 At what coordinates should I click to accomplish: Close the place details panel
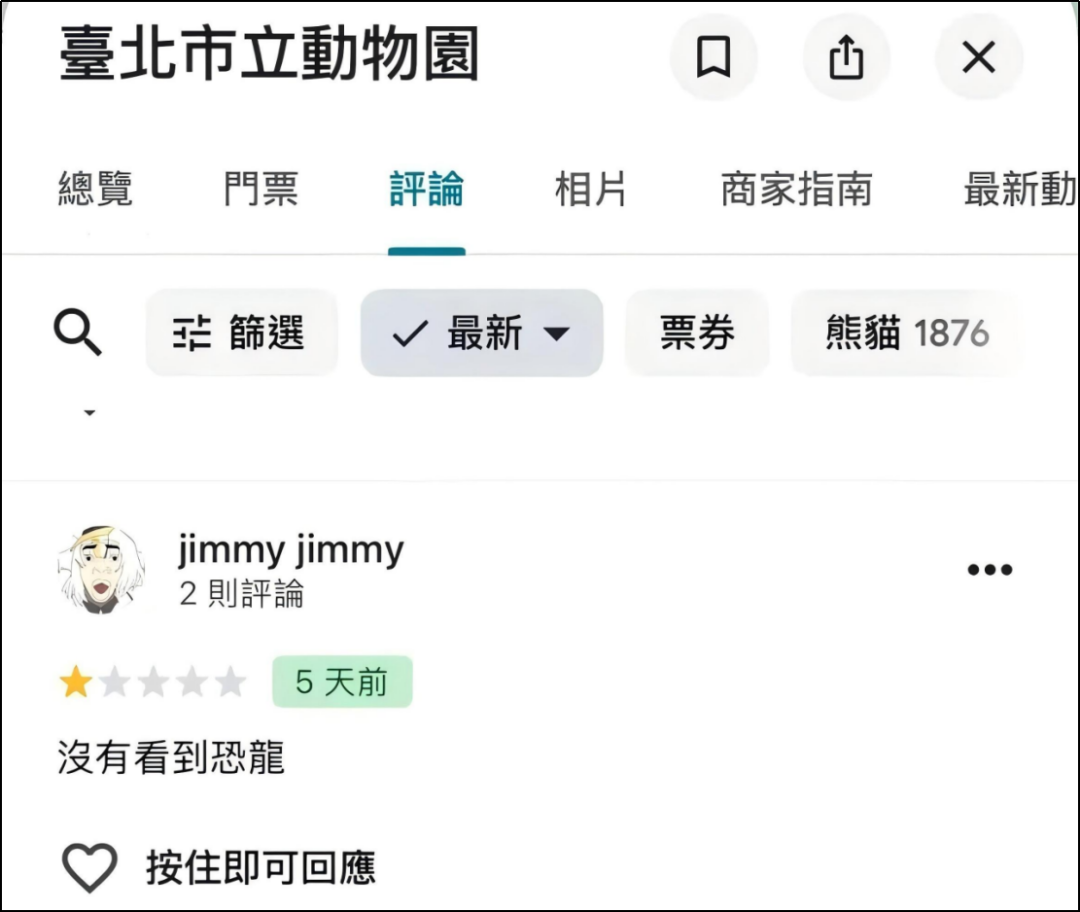pos(978,57)
